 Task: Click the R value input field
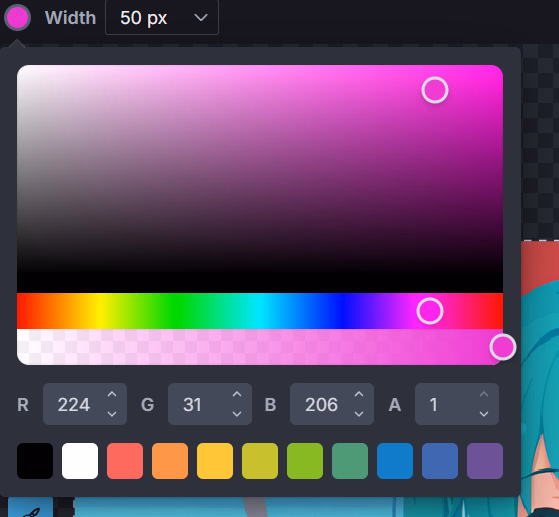click(85, 404)
